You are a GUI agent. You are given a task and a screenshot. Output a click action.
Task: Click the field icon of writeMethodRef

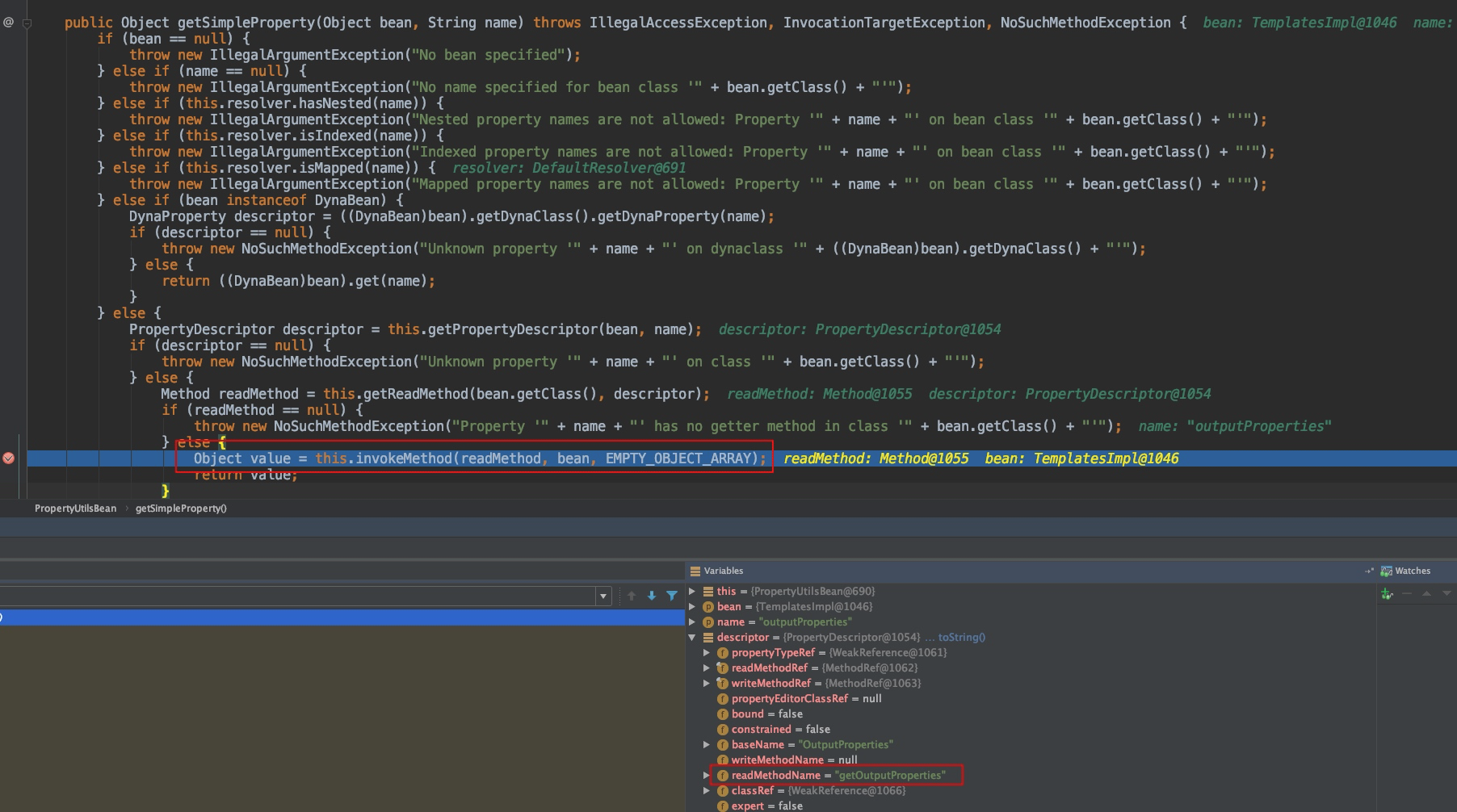pos(723,684)
